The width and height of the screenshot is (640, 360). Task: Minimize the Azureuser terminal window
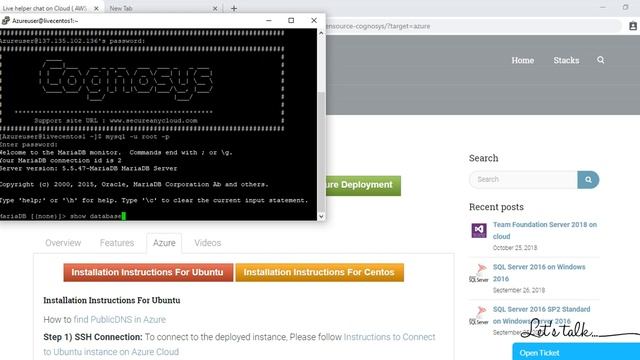(x=269, y=20)
